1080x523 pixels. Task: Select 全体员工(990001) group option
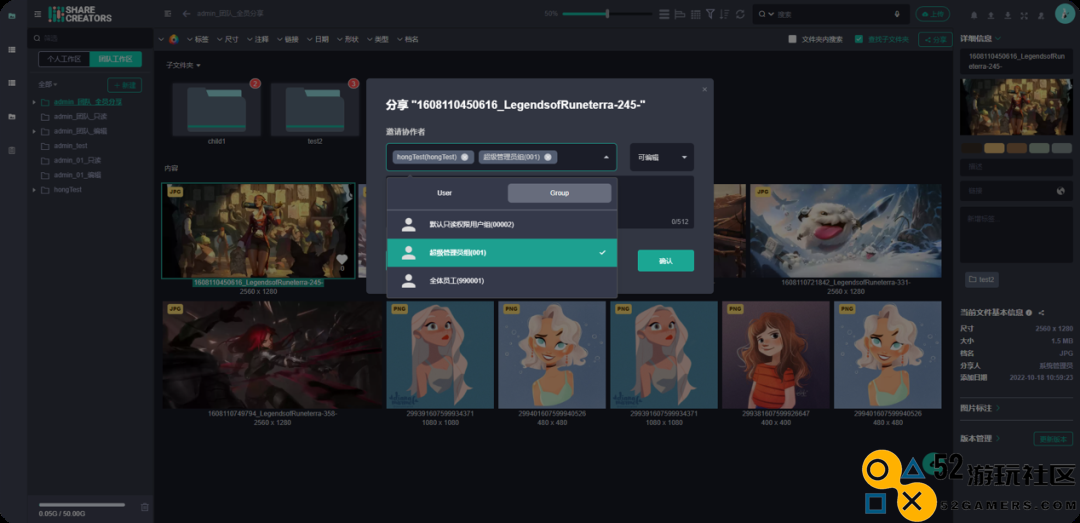pos(502,281)
